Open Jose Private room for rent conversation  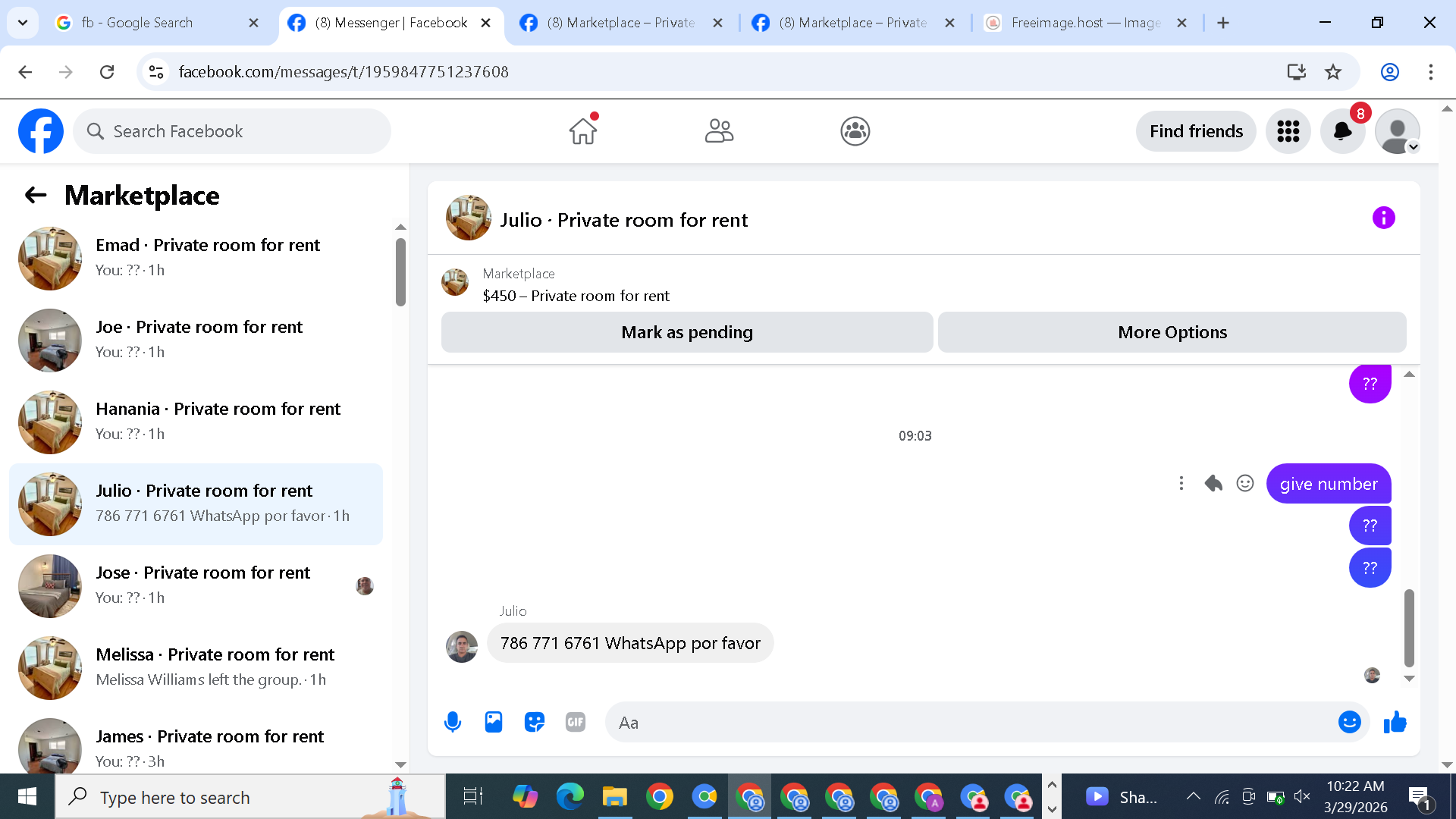pyautogui.click(x=196, y=585)
